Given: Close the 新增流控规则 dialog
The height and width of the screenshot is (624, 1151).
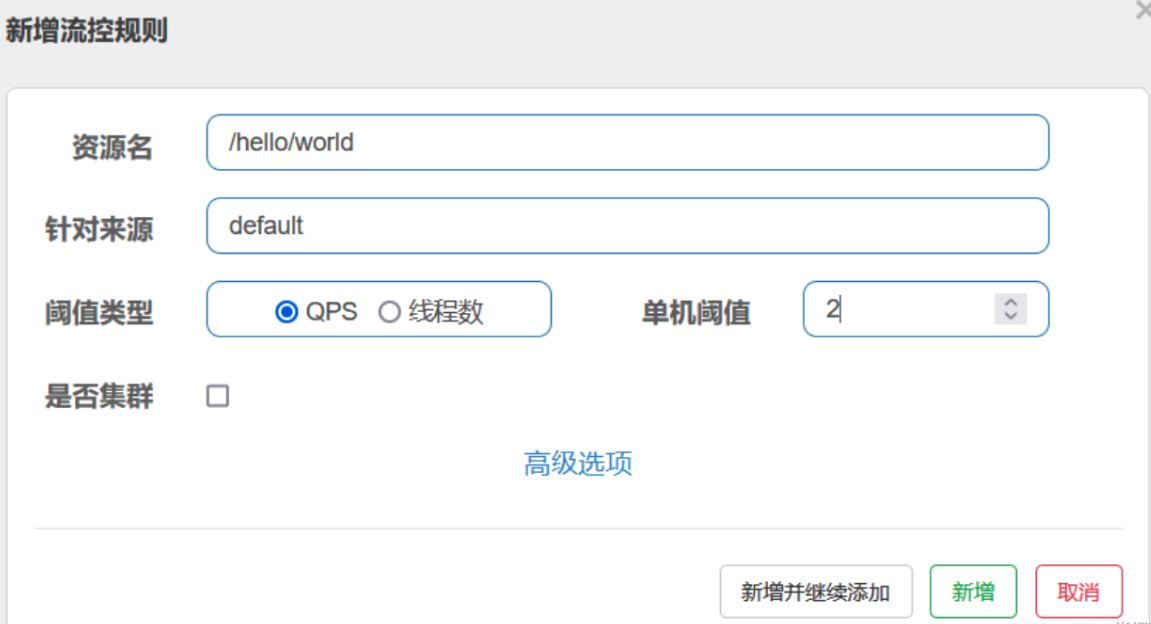Looking at the screenshot, I should [x=1144, y=10].
